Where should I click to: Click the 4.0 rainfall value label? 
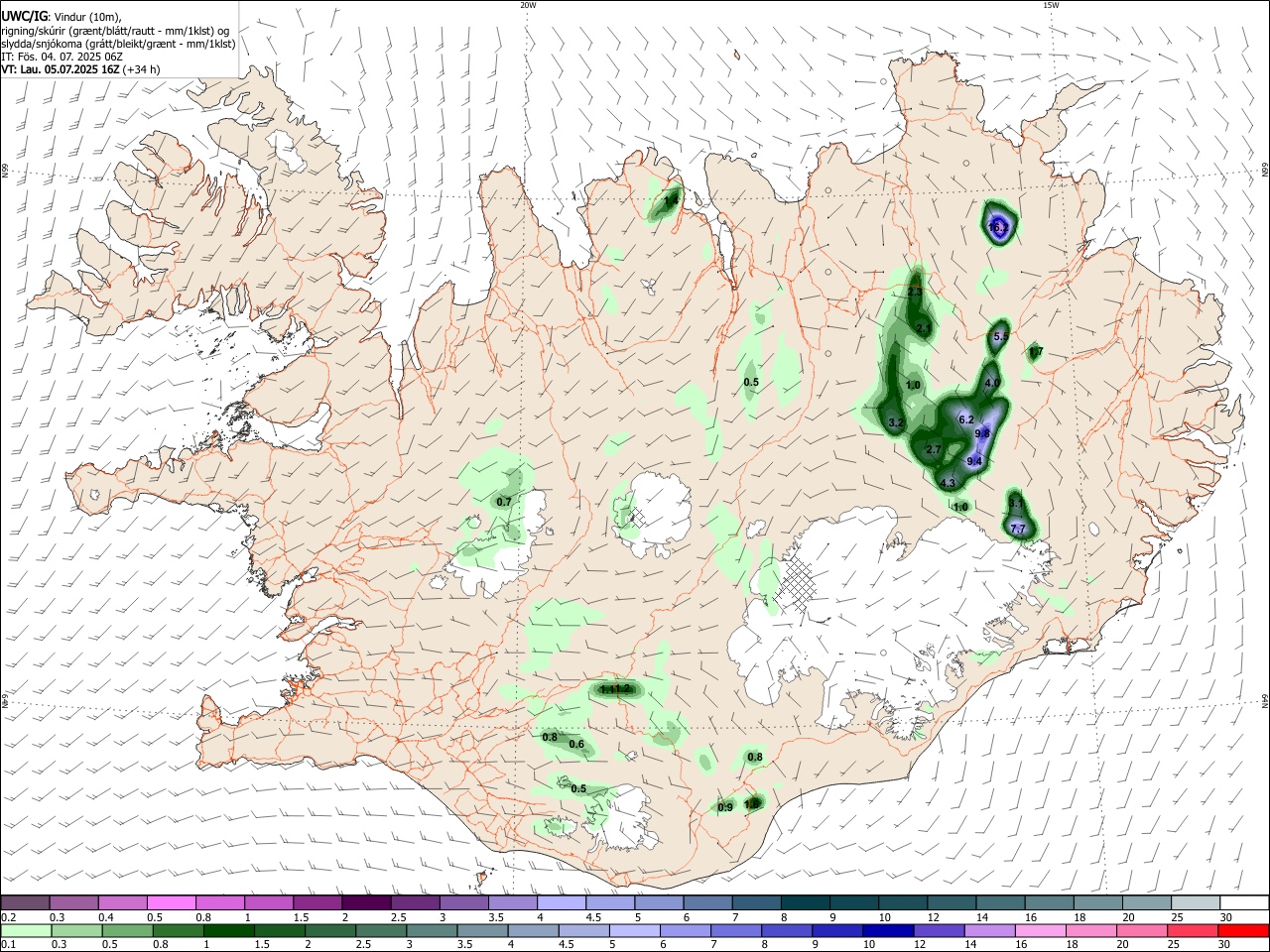992,383
